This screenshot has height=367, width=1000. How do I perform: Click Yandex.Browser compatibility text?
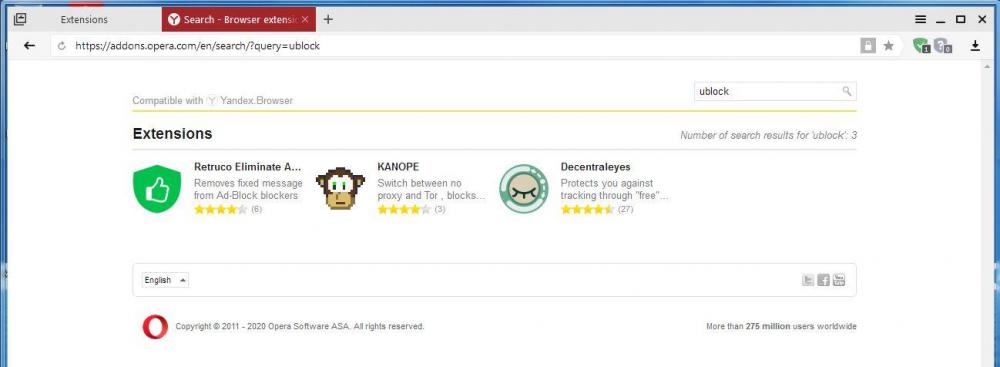[212, 100]
